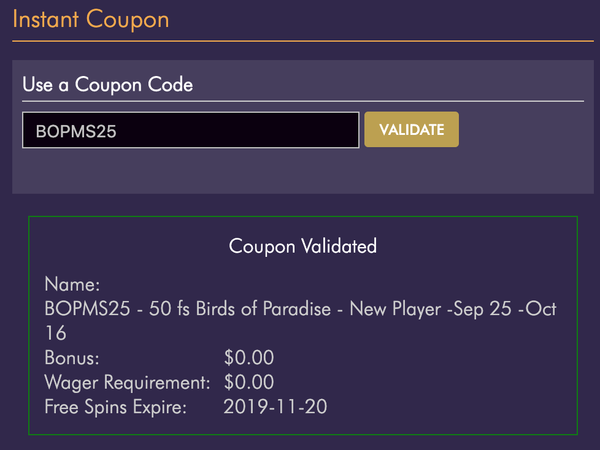Viewport: 600px width, 450px height.
Task: Click the Bonus $0.00 value
Action: point(250,358)
